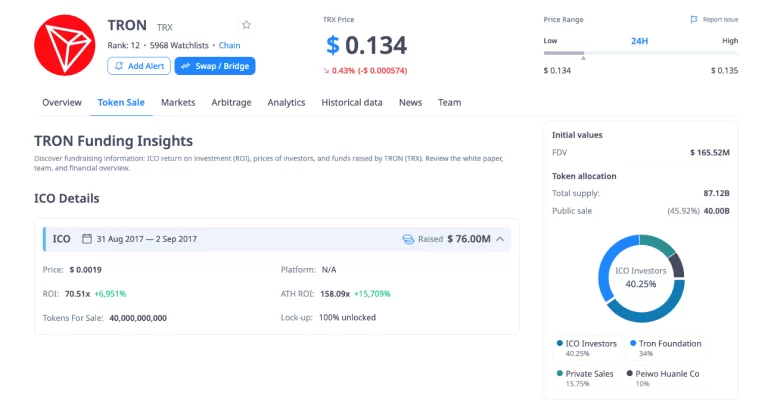The width and height of the screenshot is (768, 408).
Task: Click the bell icon in Add Alert
Action: coord(119,66)
